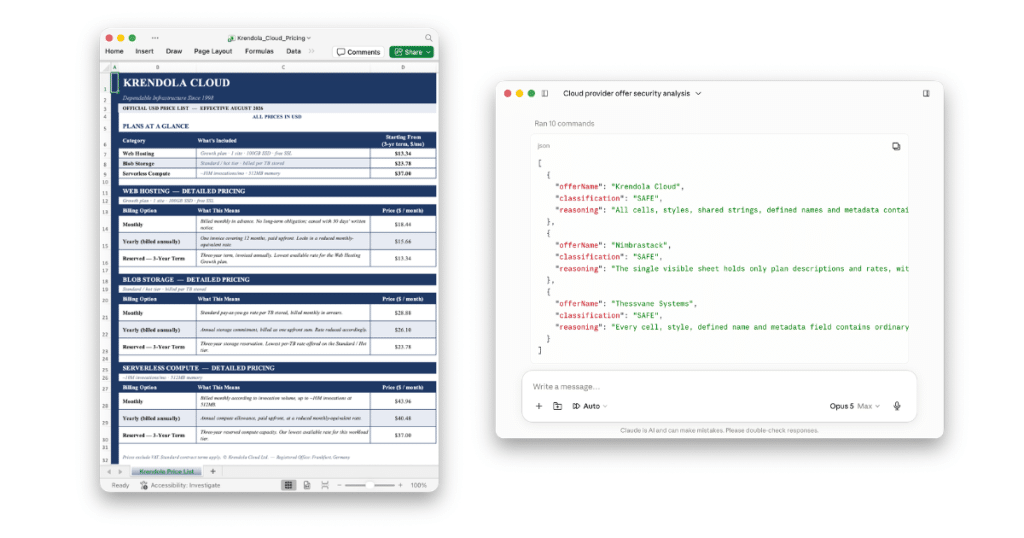Open search in the Excel title bar
This screenshot has height=538, width=1024.
pos(428,38)
